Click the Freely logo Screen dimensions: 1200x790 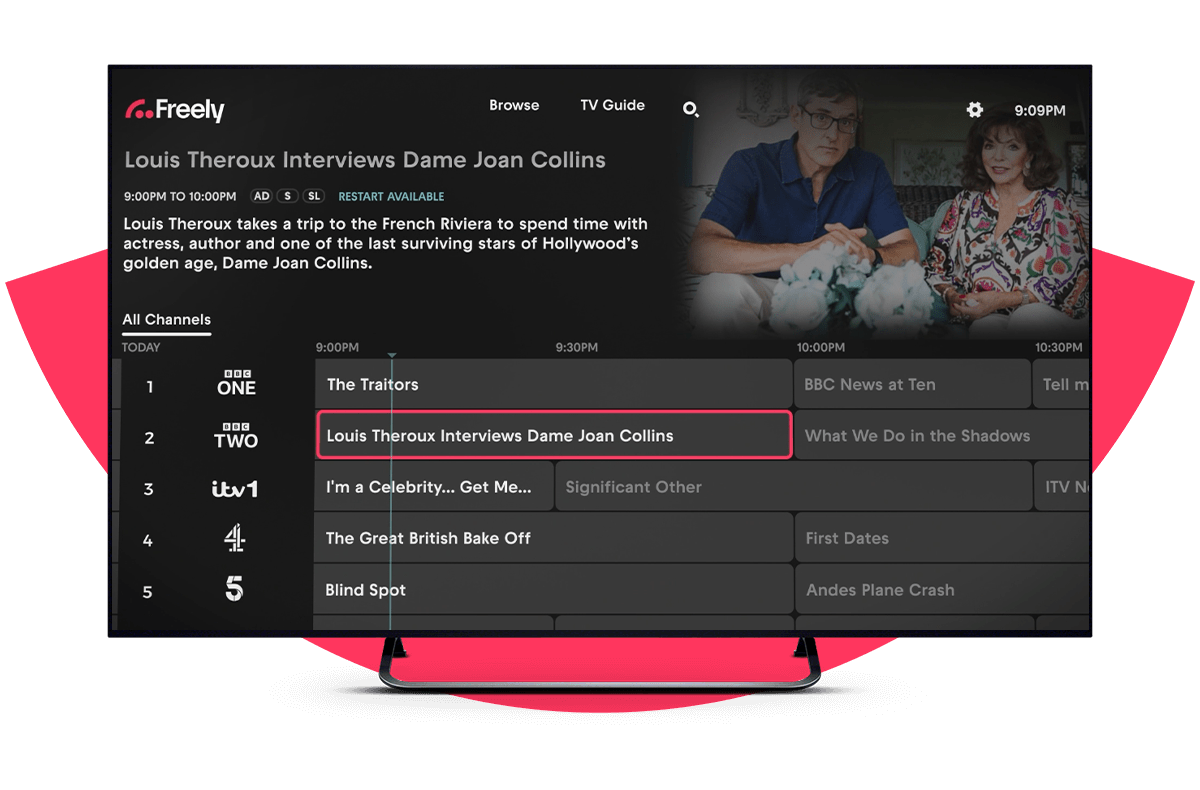pos(175,110)
